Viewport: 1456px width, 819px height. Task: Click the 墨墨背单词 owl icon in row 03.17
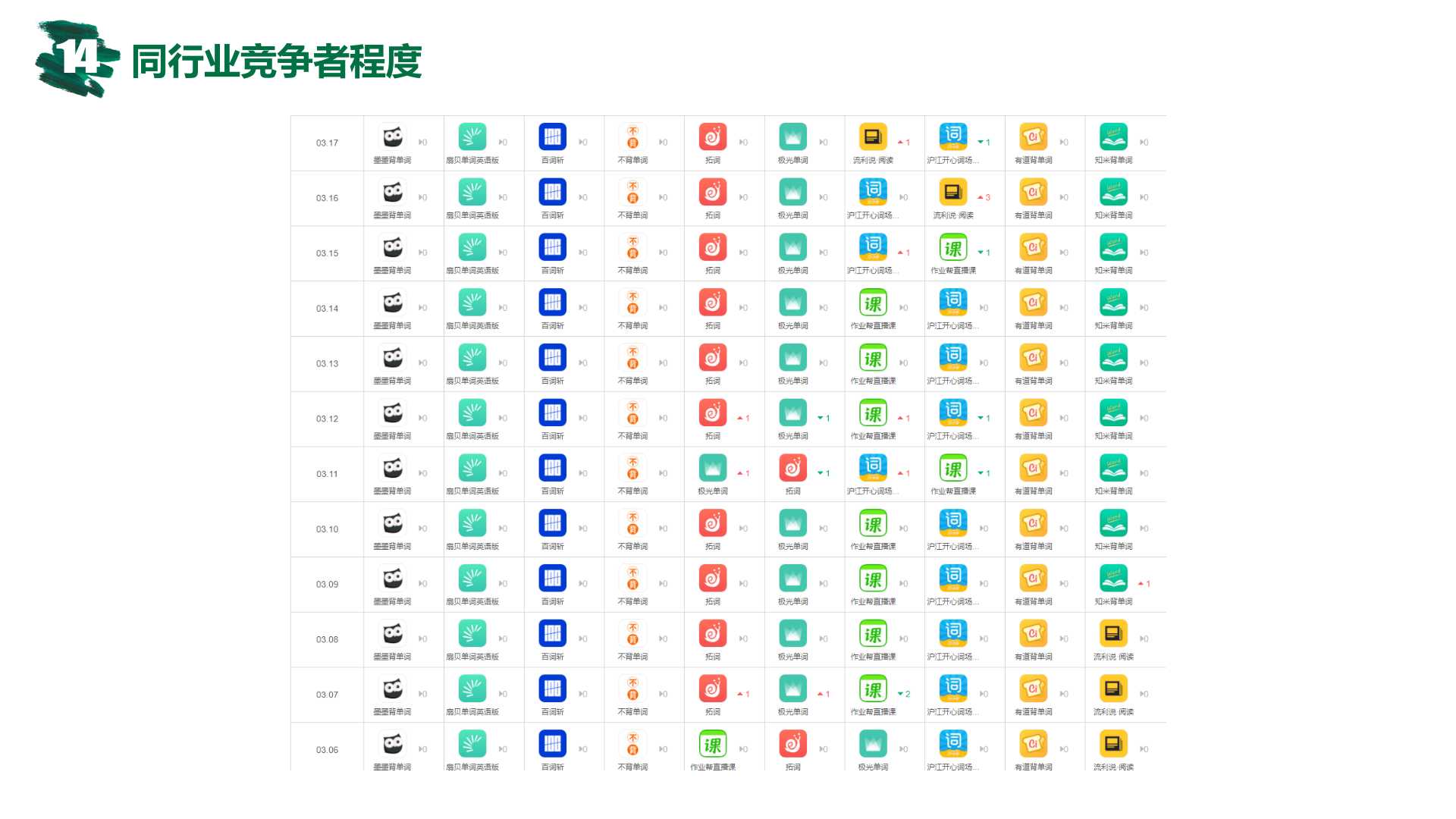pos(392,137)
